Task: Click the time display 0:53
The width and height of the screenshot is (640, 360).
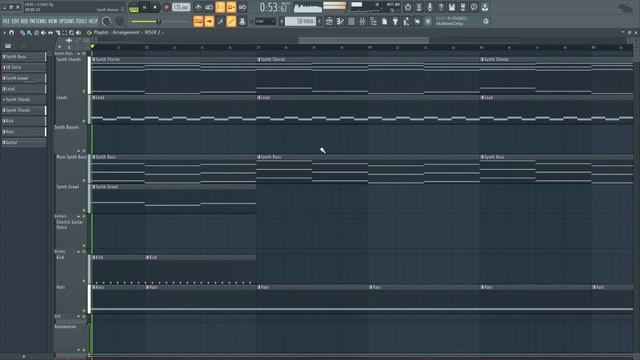Action: (x=274, y=7)
